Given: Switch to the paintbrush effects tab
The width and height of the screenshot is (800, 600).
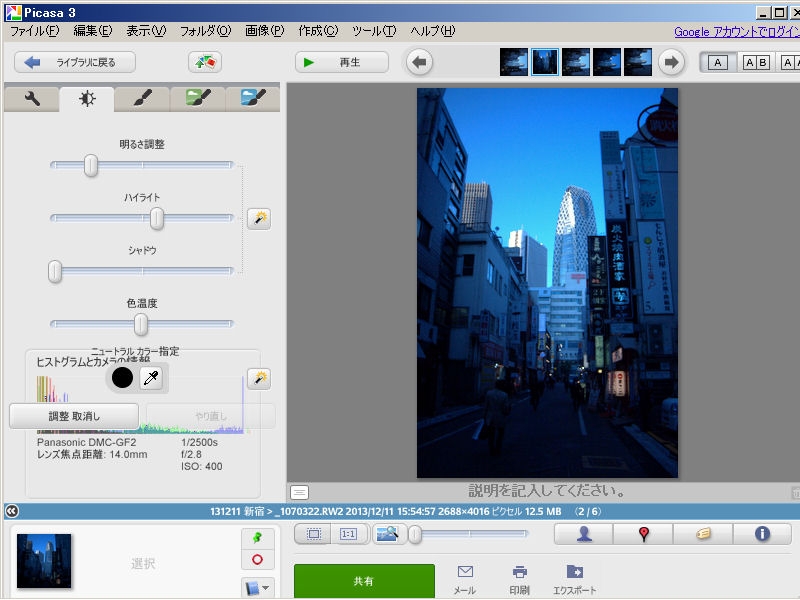Looking at the screenshot, I should tap(142, 98).
